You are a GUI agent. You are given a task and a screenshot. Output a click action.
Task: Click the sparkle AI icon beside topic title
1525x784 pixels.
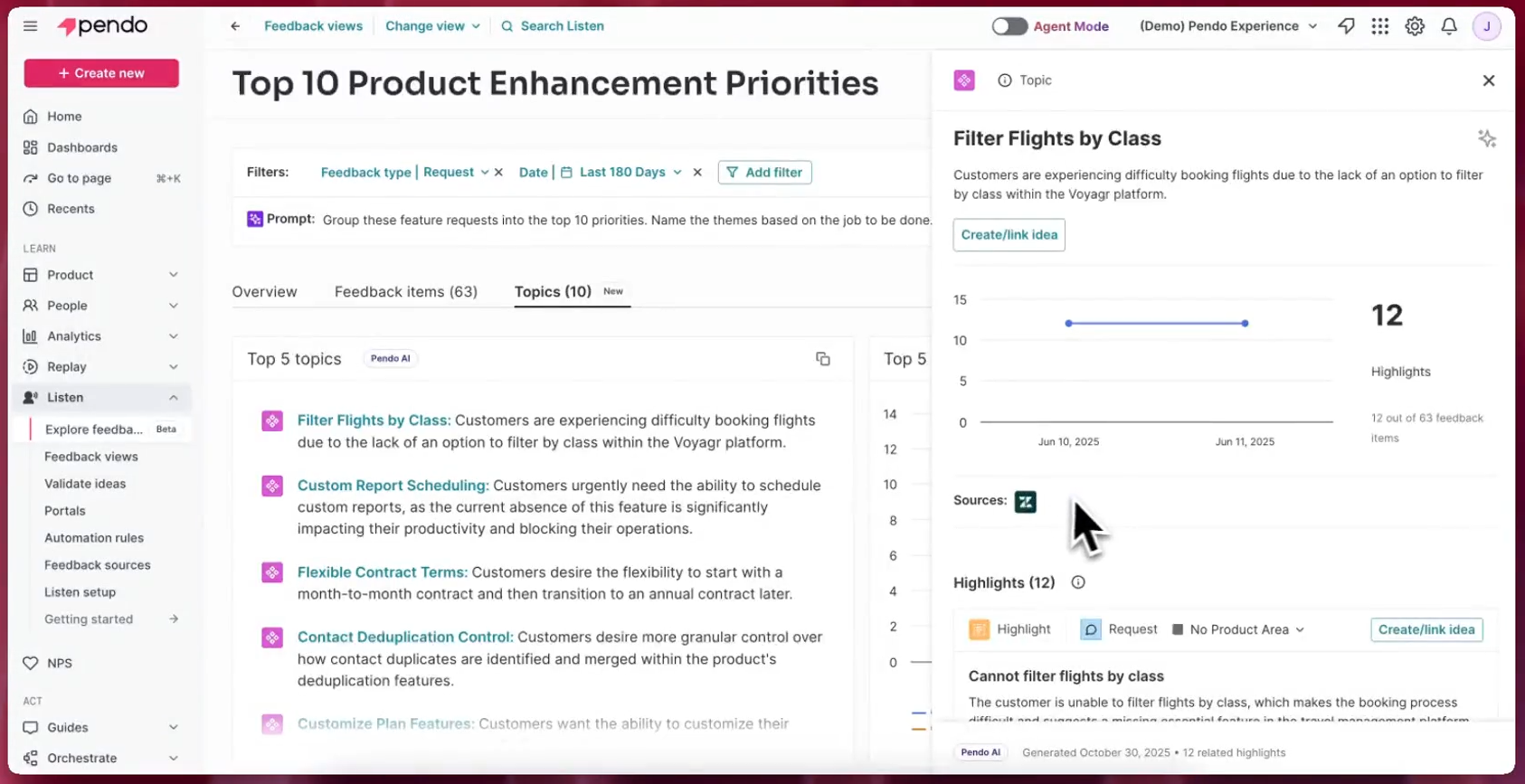pyautogui.click(x=1487, y=138)
